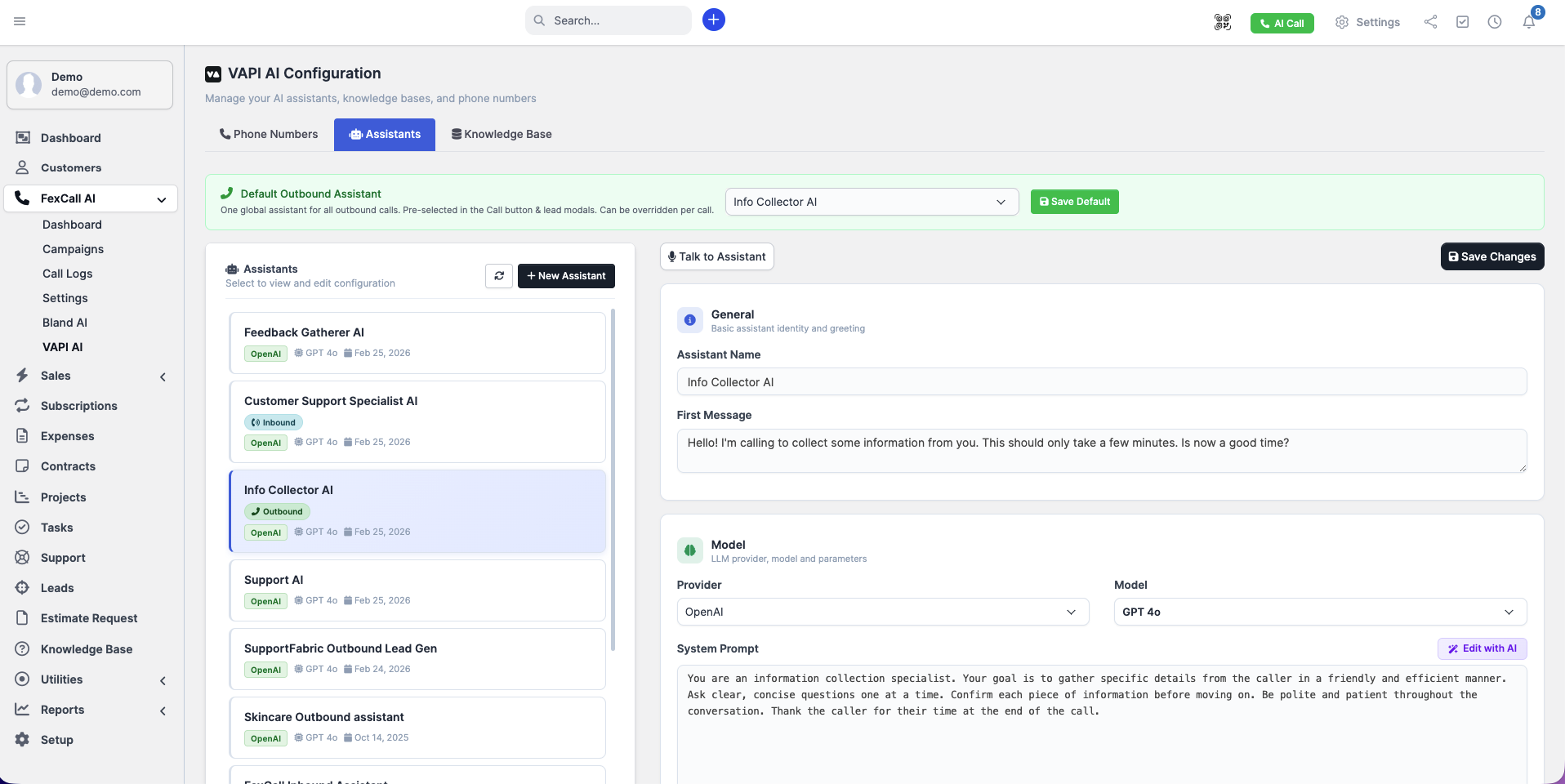Viewport: 1565px width, 784px height.
Task: Collapse the Sales sidebar section
Action: (163, 376)
